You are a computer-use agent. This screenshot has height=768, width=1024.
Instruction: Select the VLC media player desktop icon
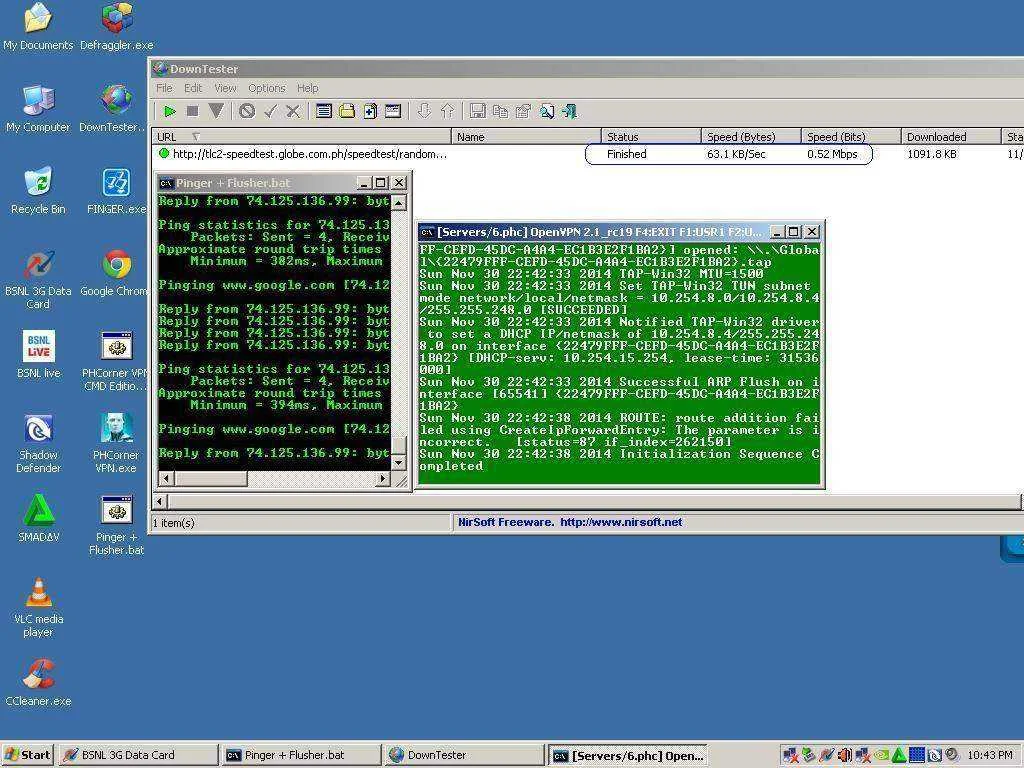(38, 607)
